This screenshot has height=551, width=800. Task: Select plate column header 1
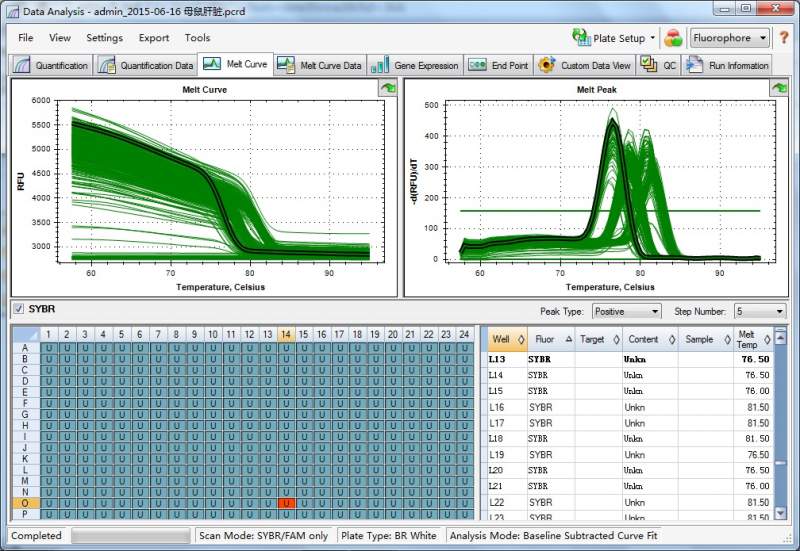point(48,334)
